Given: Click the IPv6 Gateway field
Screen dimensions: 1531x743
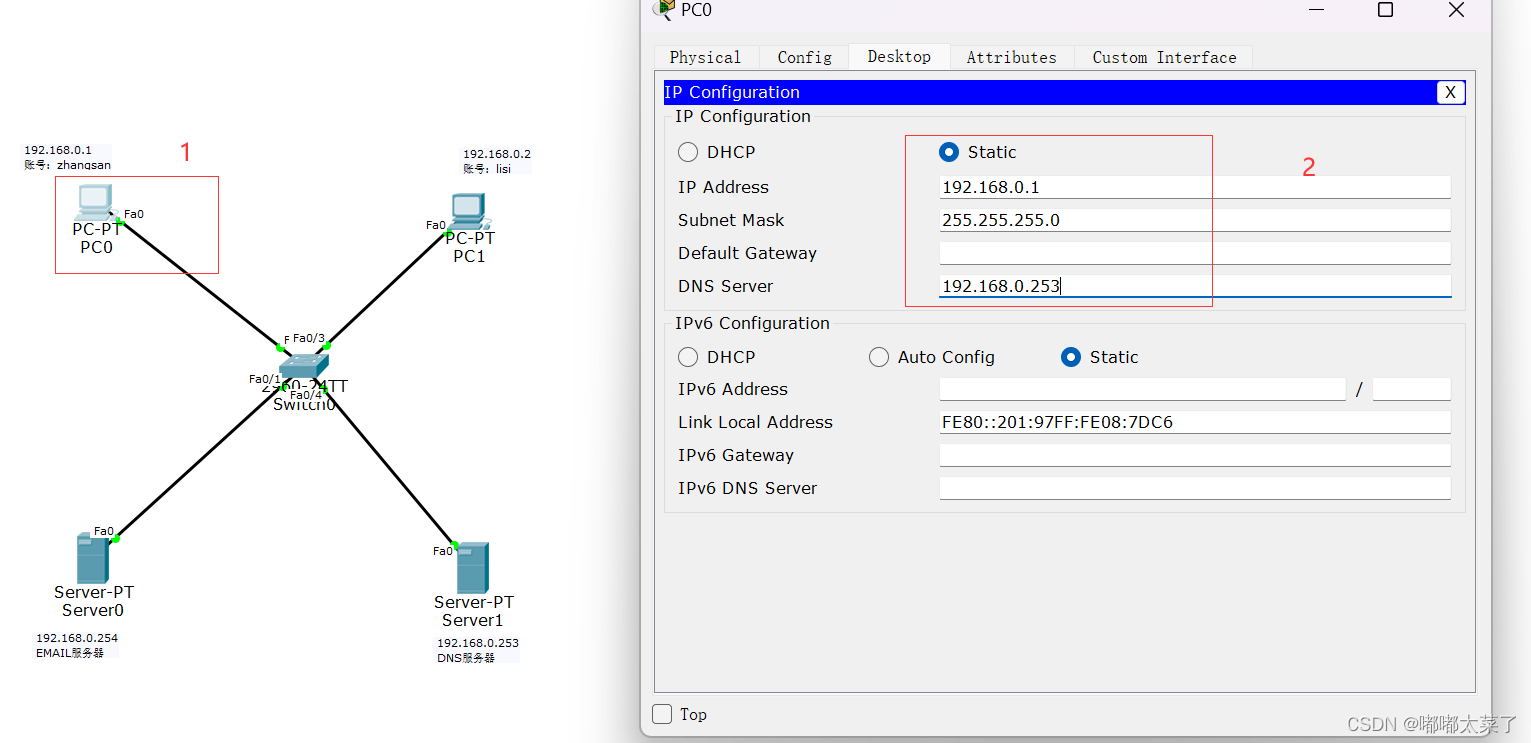Looking at the screenshot, I should 1195,455.
